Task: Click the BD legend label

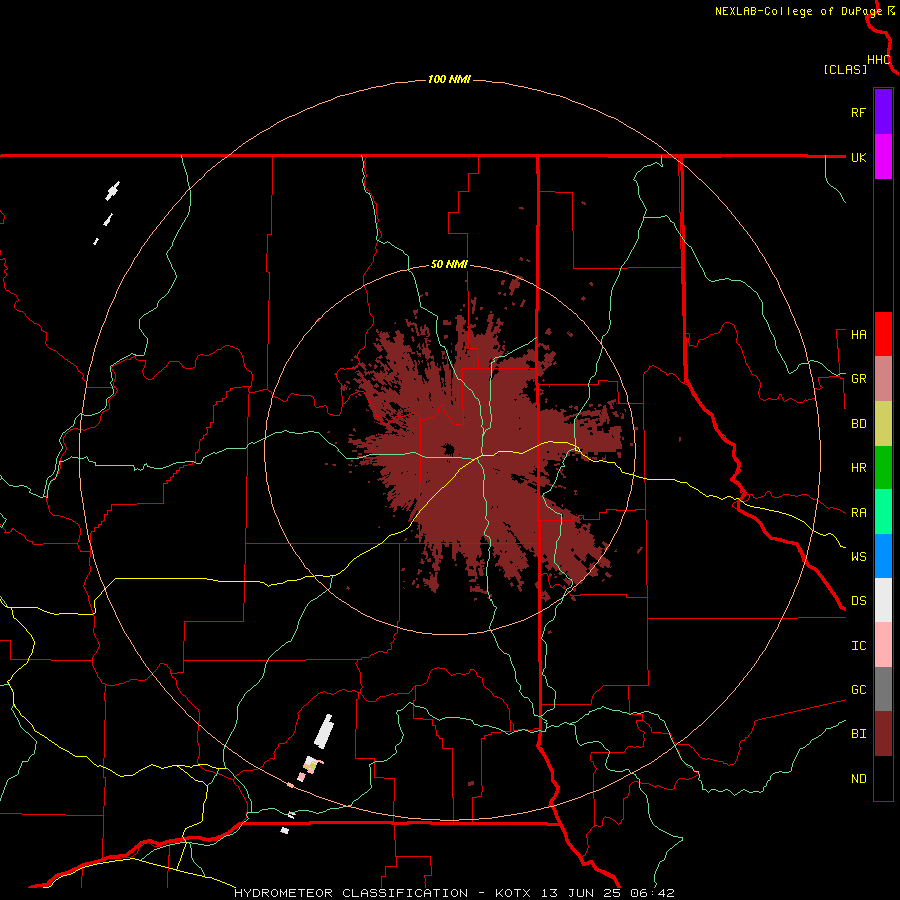Action: tap(858, 424)
